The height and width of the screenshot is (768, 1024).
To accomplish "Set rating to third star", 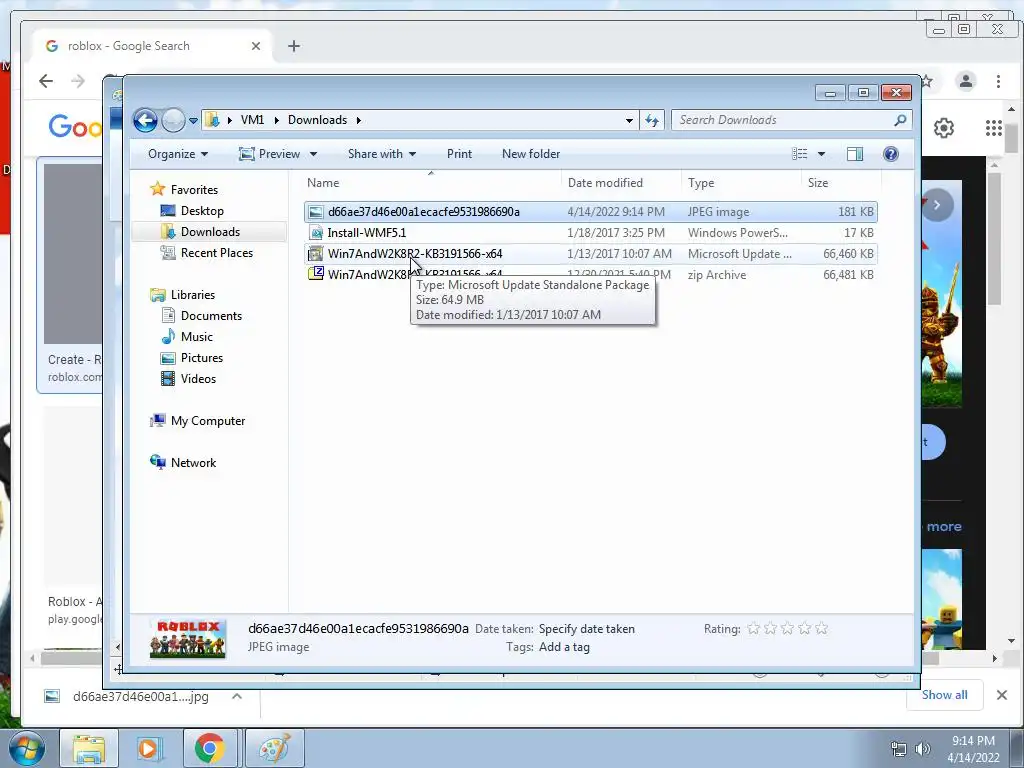I will pyautogui.click(x=788, y=628).
